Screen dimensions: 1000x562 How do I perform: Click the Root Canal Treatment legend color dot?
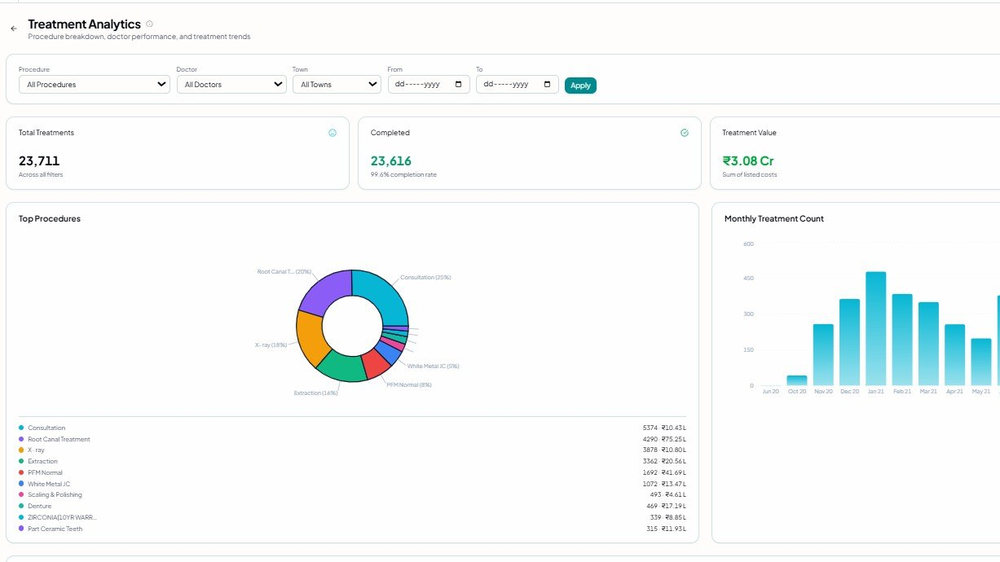click(22, 439)
